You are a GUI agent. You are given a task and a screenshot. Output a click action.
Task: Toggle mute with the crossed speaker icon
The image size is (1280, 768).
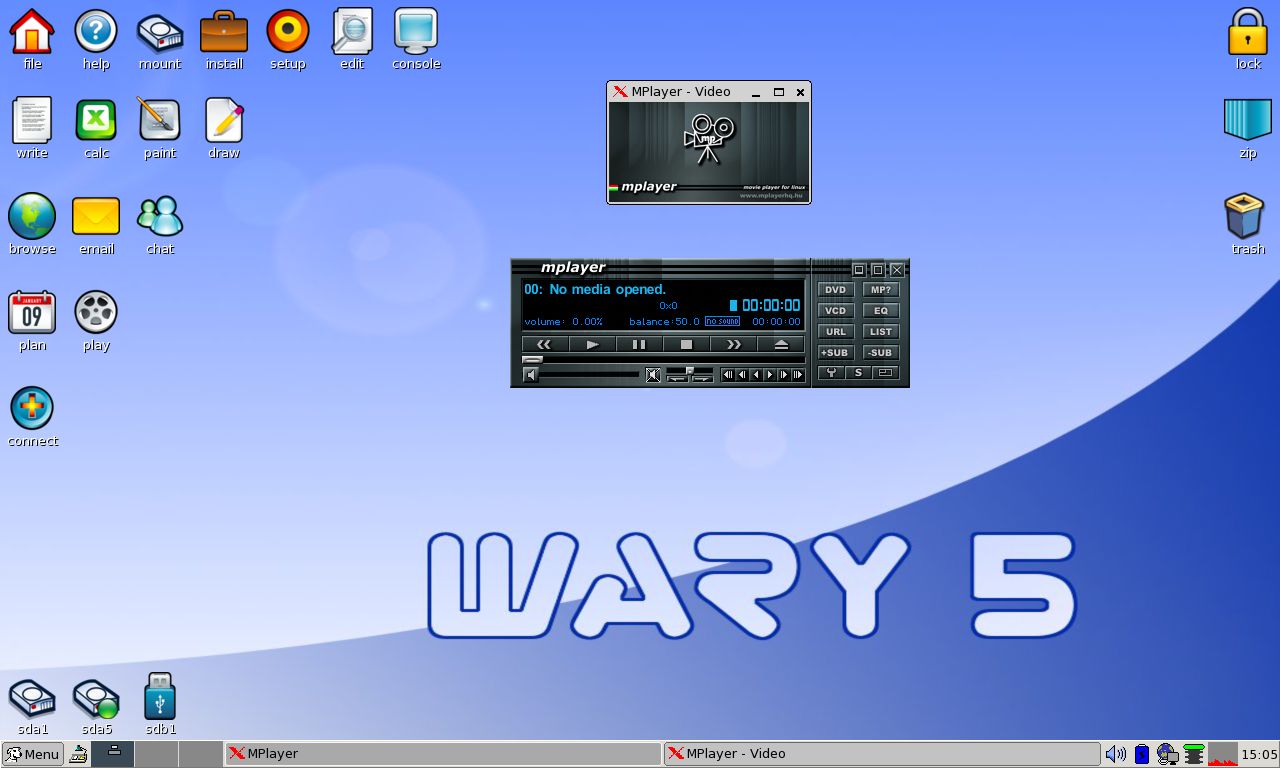(x=653, y=375)
